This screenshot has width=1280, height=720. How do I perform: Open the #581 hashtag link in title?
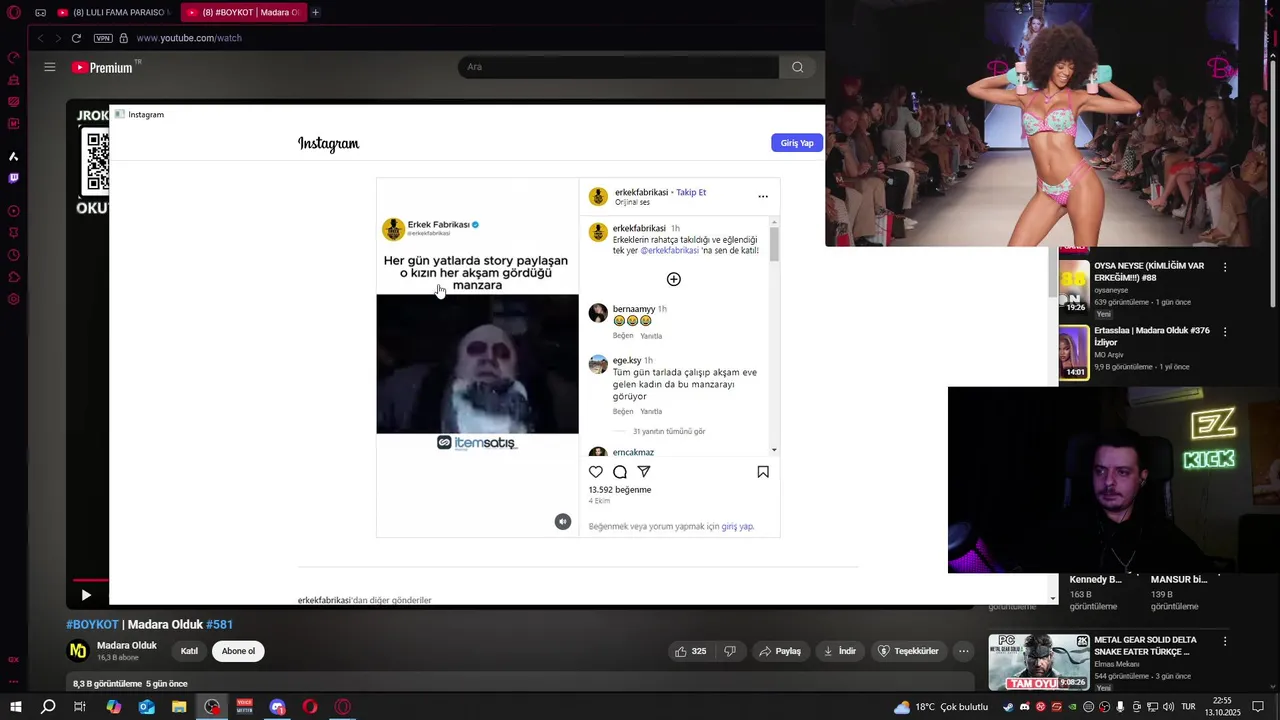[x=219, y=624]
